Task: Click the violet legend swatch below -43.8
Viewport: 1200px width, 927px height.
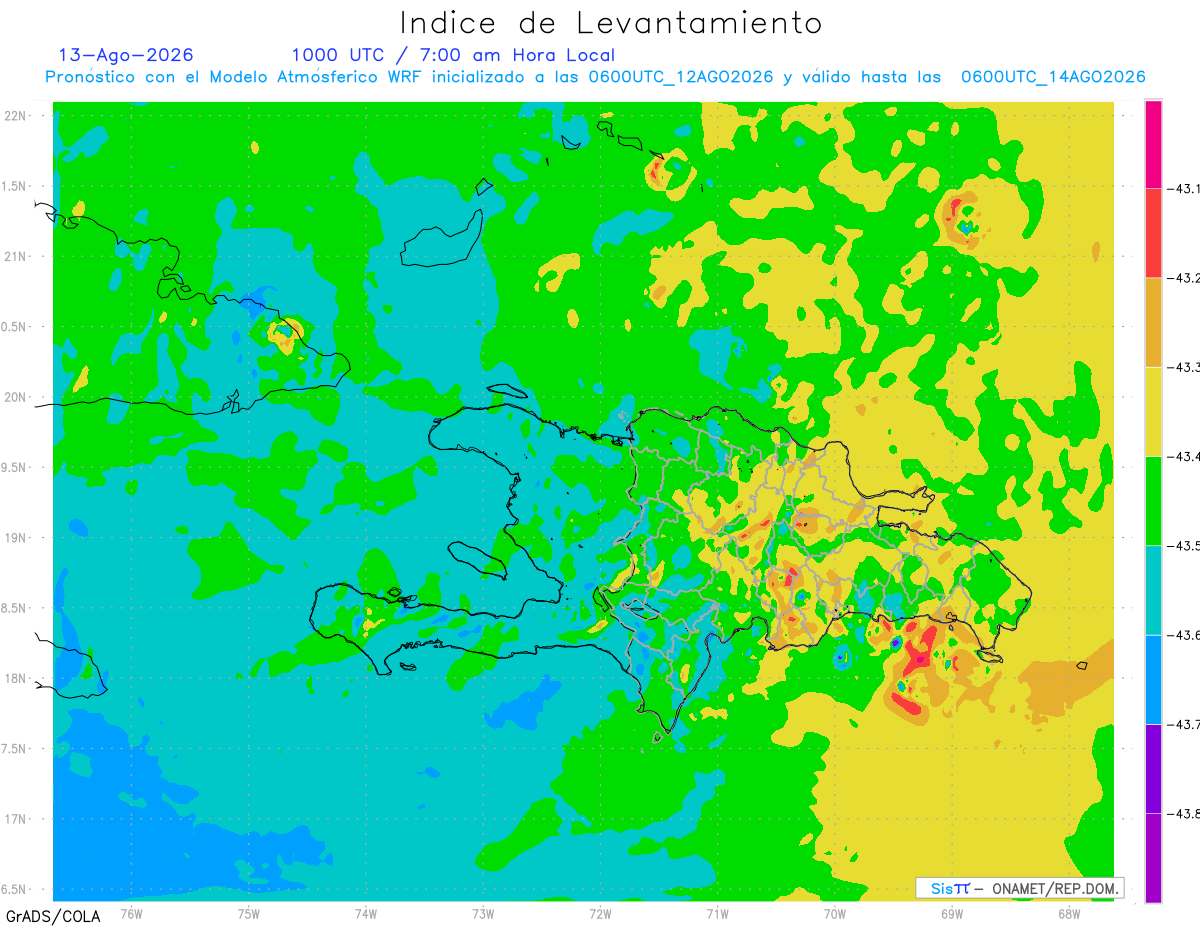Action: [x=1153, y=857]
